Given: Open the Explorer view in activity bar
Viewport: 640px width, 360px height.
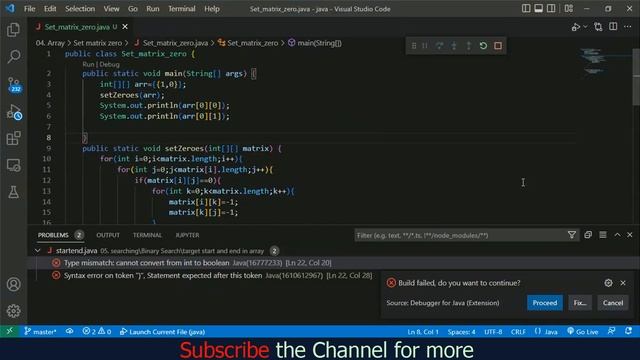Looking at the screenshot, I should (x=13, y=30).
